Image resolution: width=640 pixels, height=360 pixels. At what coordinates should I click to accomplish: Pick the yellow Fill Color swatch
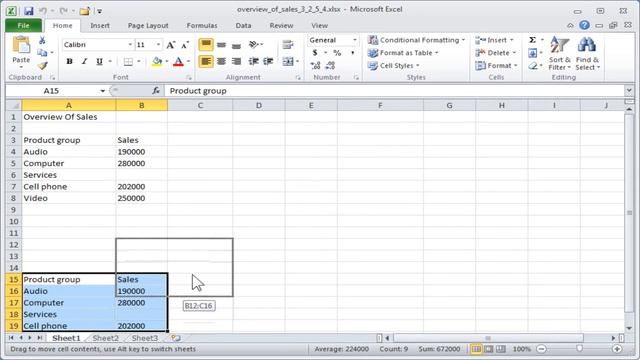tap(157, 62)
